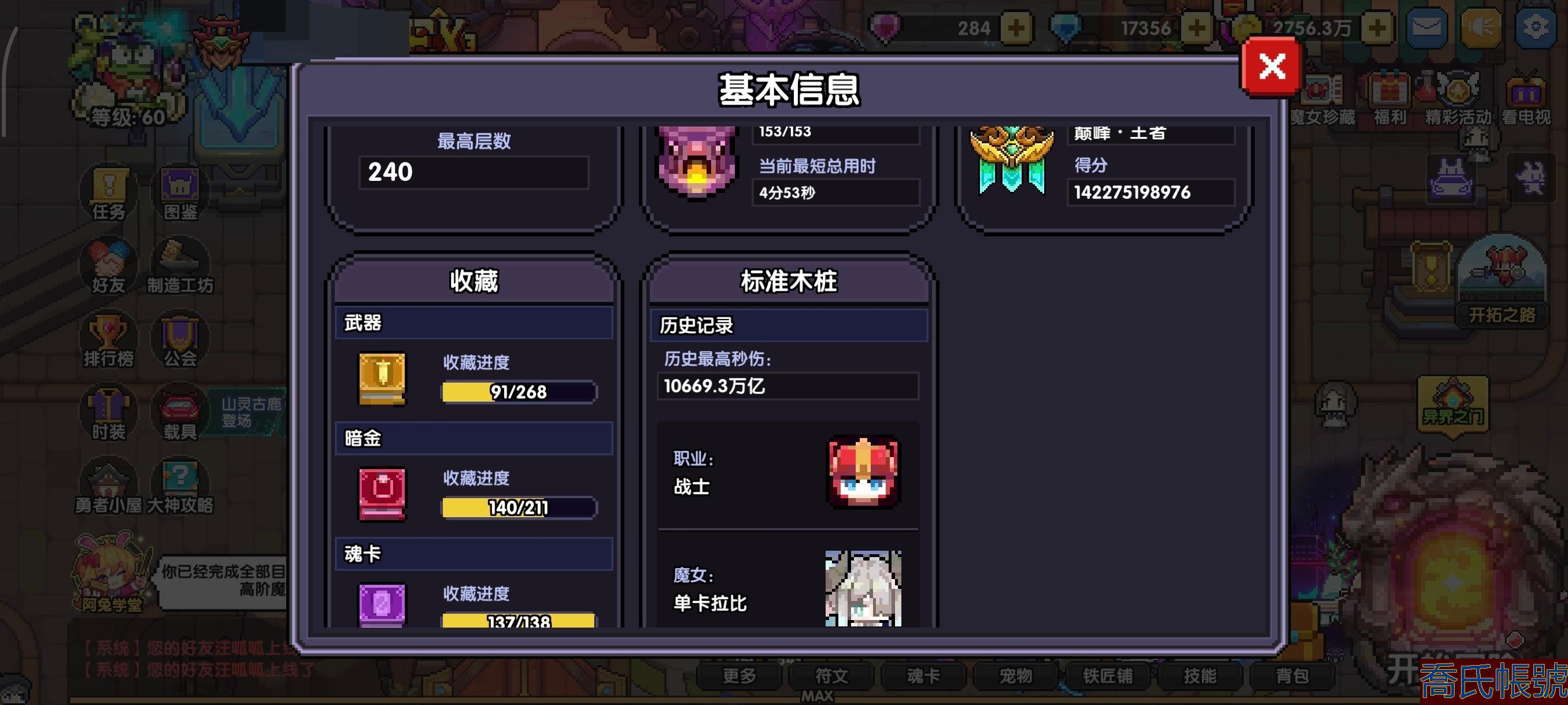1568x705 pixels.
Task: Open the 载具 vehicle icon
Action: click(x=180, y=413)
